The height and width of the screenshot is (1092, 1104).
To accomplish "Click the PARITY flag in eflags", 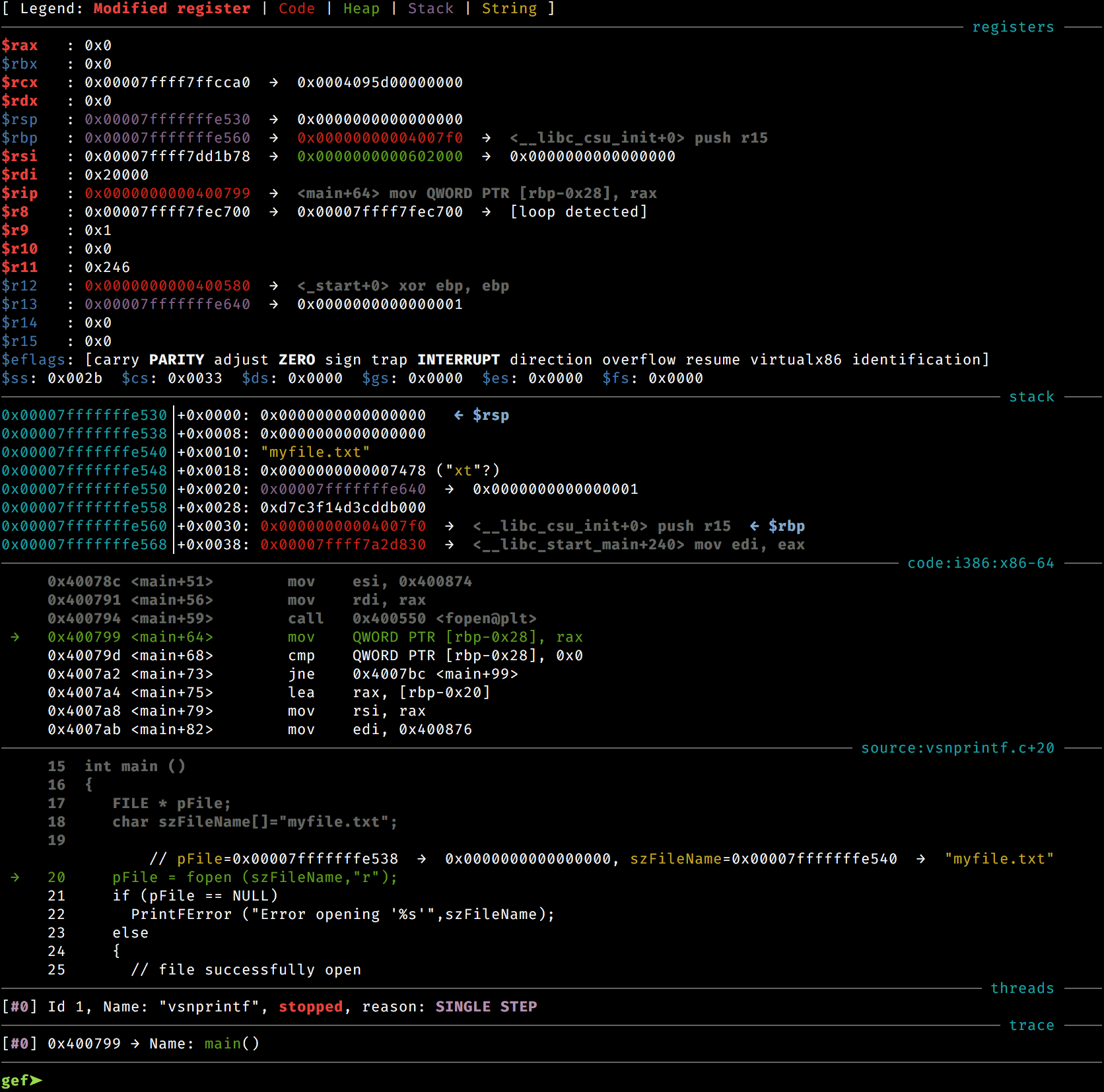I will 176,360.
